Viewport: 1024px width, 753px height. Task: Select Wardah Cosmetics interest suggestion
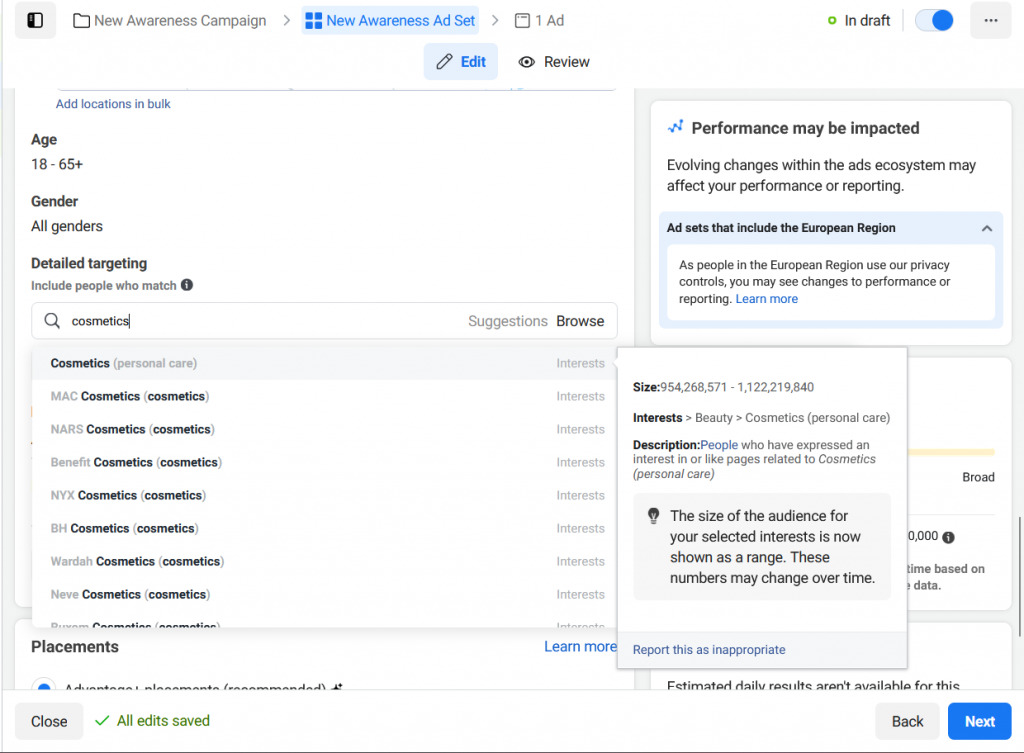[x=324, y=561]
